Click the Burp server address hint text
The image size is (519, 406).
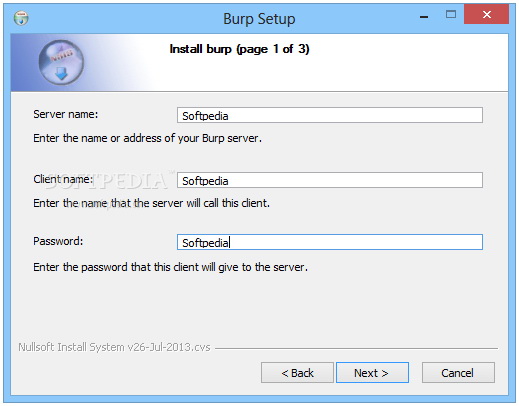(147, 138)
